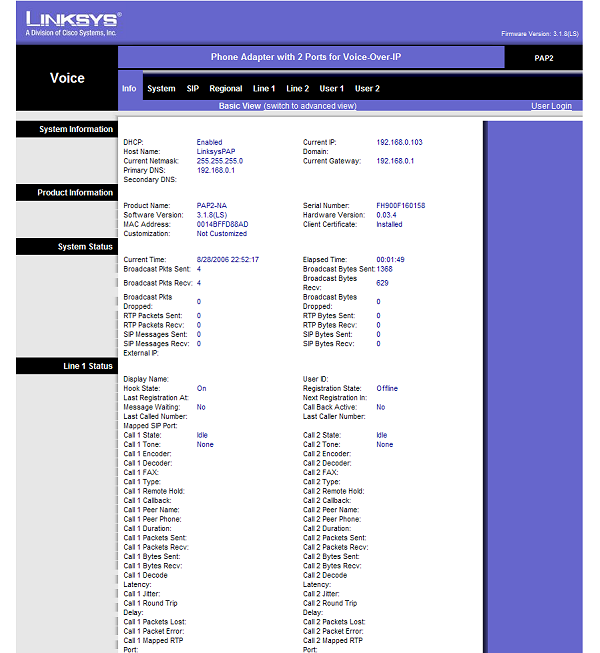
Task: Open the Regional tab
Action: [x=226, y=89]
